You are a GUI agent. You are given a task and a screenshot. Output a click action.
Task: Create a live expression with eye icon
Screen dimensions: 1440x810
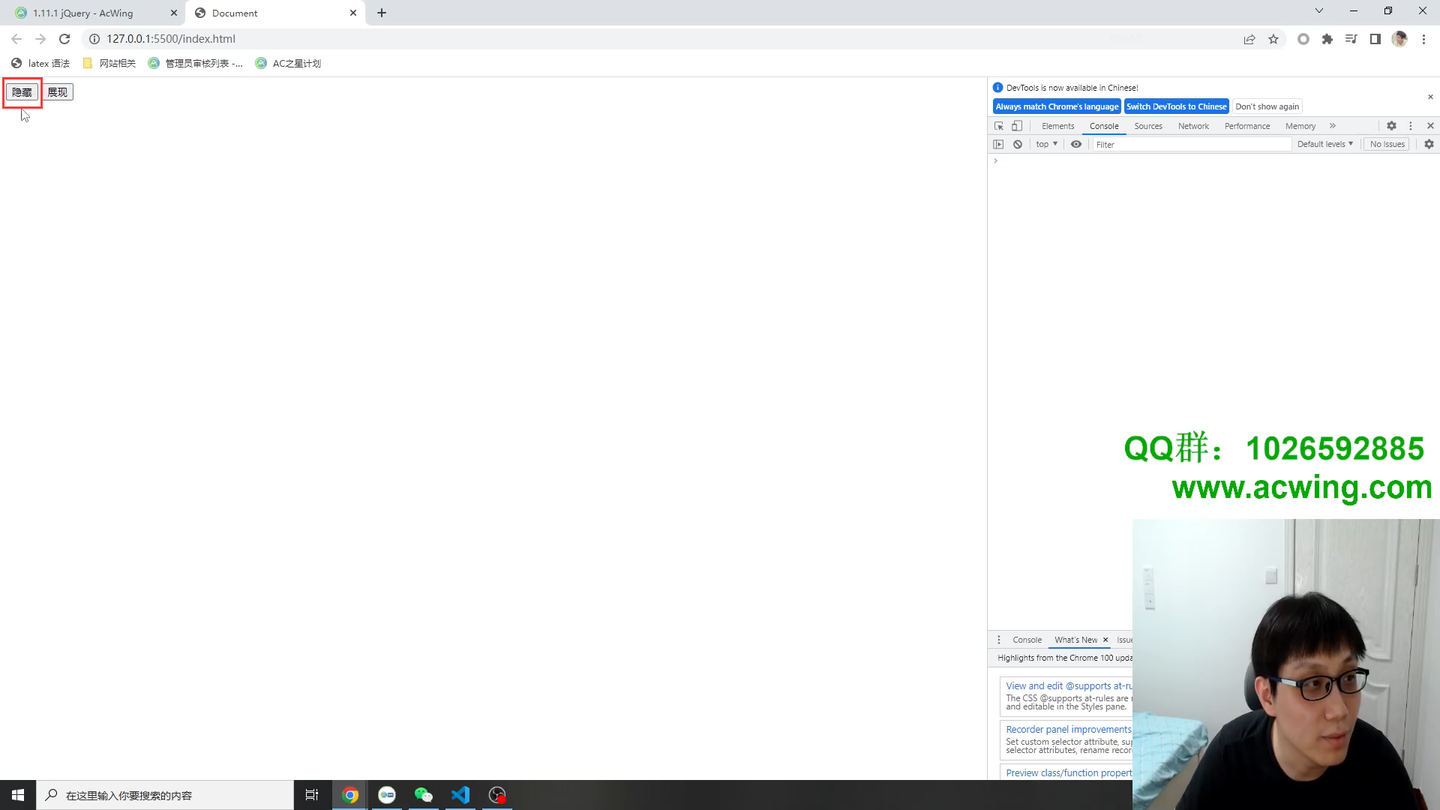[x=1076, y=144]
